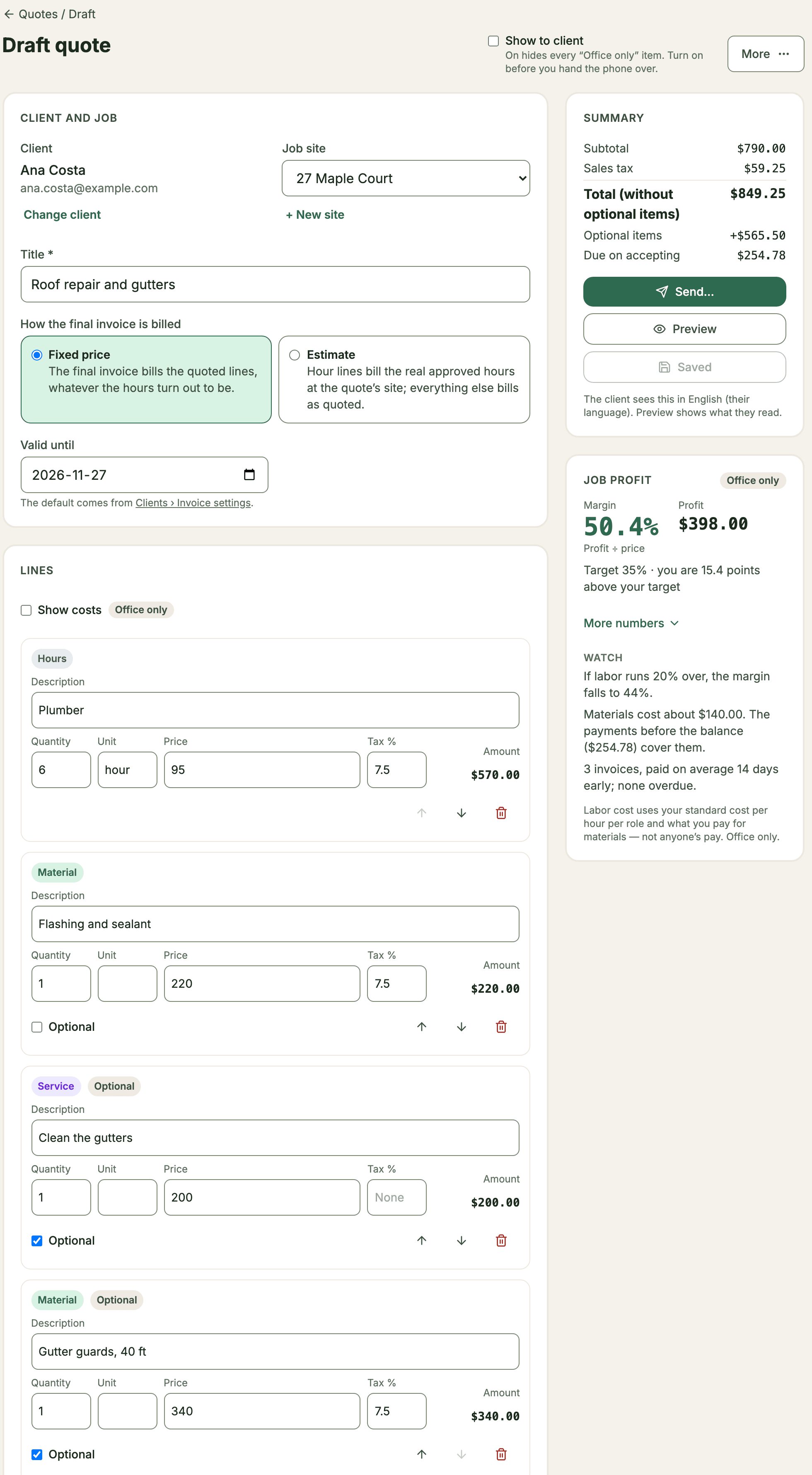Move Flashing and sealant line down
This screenshot has height=1475, width=812.
462,1027
